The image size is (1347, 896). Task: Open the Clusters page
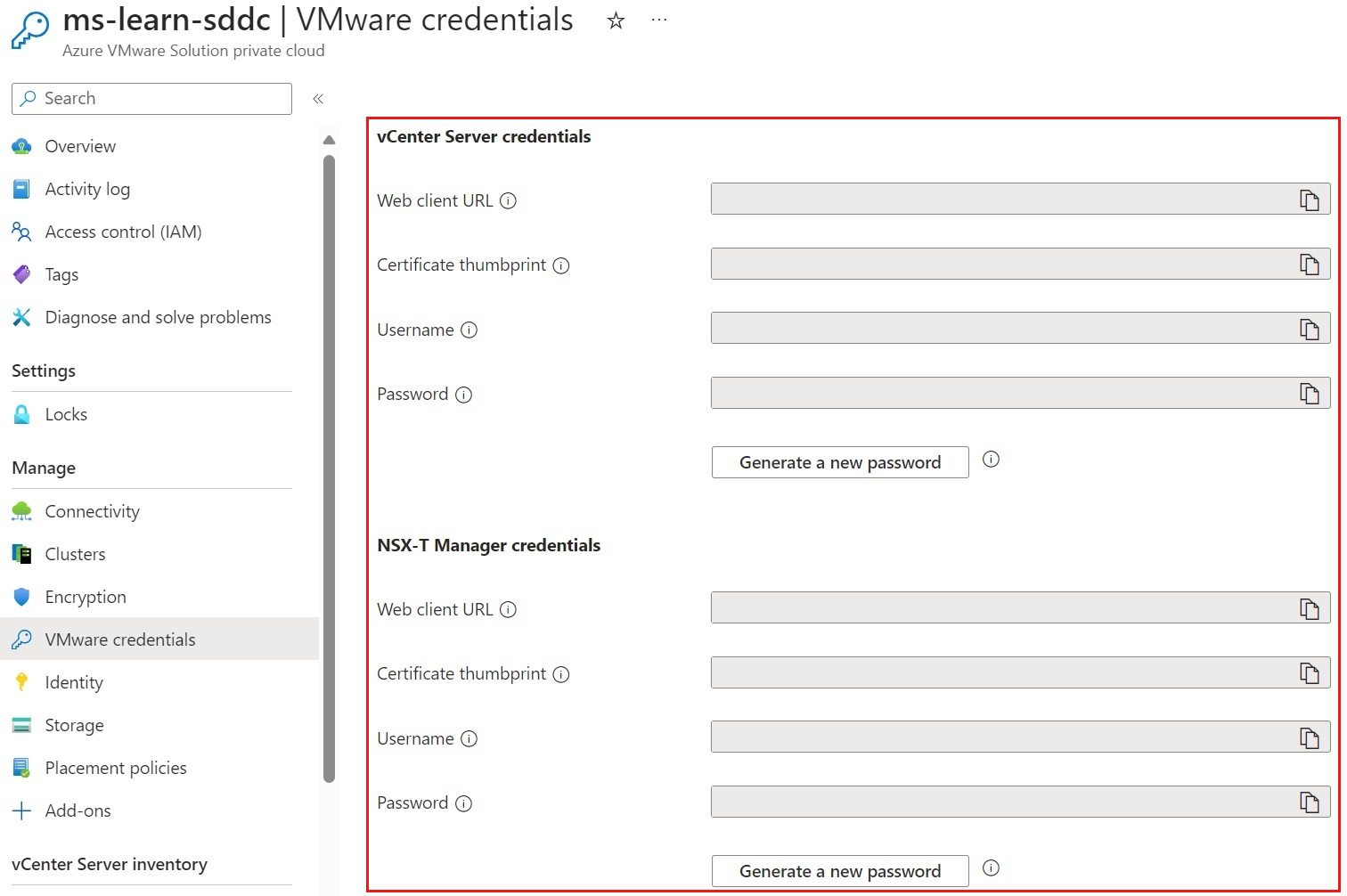75,554
